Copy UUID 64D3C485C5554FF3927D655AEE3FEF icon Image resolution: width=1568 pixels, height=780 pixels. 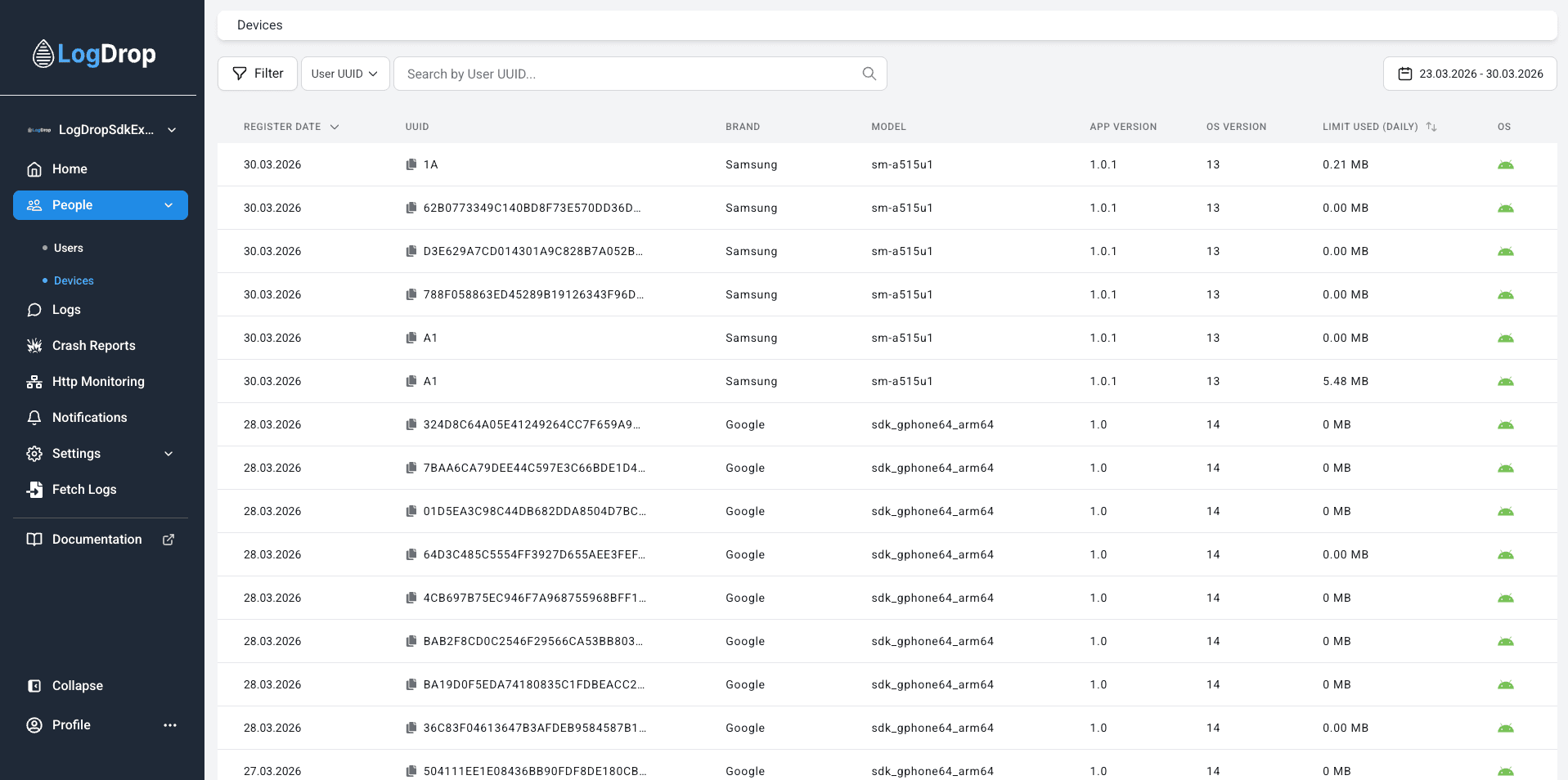(x=411, y=554)
